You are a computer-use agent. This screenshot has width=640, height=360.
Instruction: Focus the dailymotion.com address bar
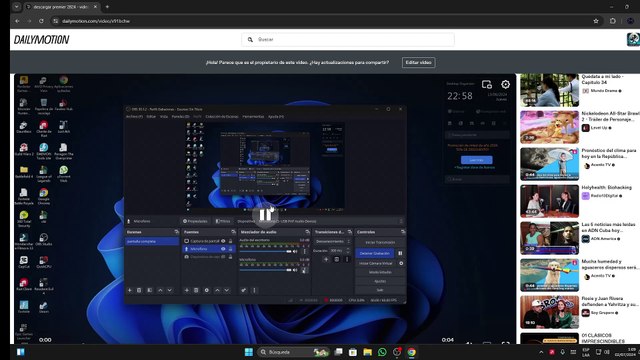point(322,21)
